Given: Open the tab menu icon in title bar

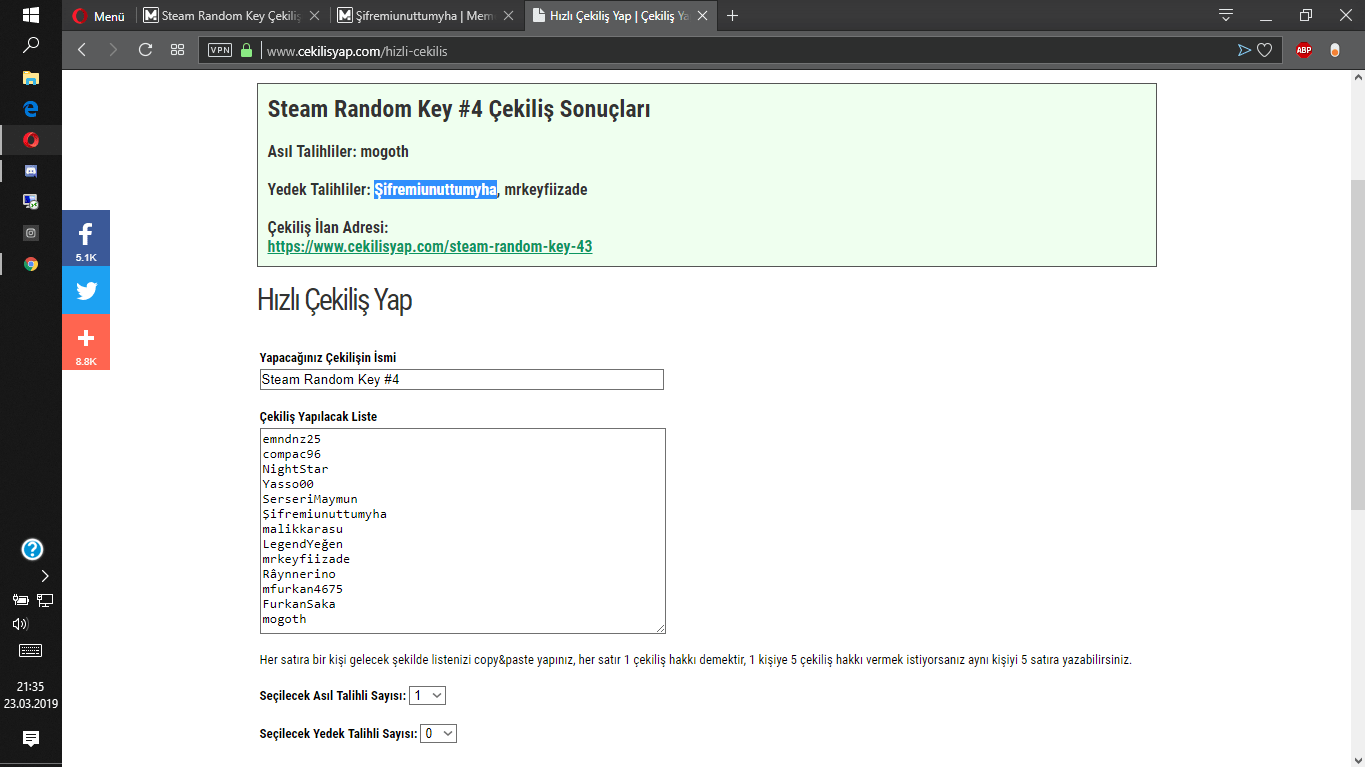Looking at the screenshot, I should coord(1226,15).
